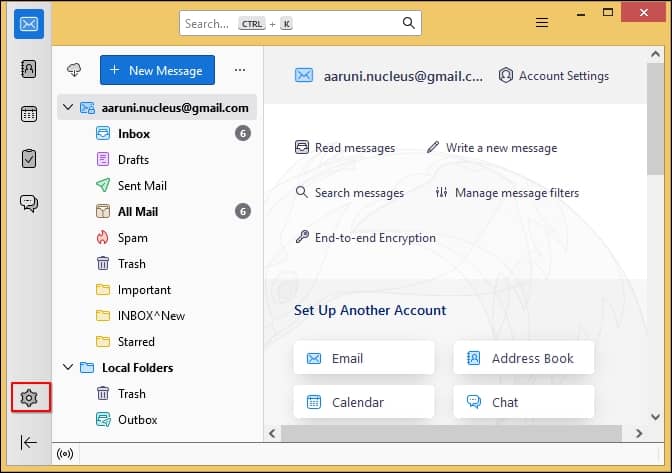Viewport: 672px width, 473px height.
Task: Select the Inbox folder
Action: tap(133, 133)
